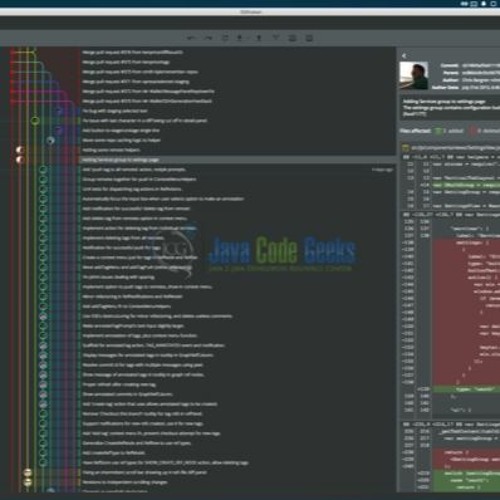Screen dimensions: 500x500
Task: Click the funnel-shaped toolbar icon
Action: click(x=275, y=38)
